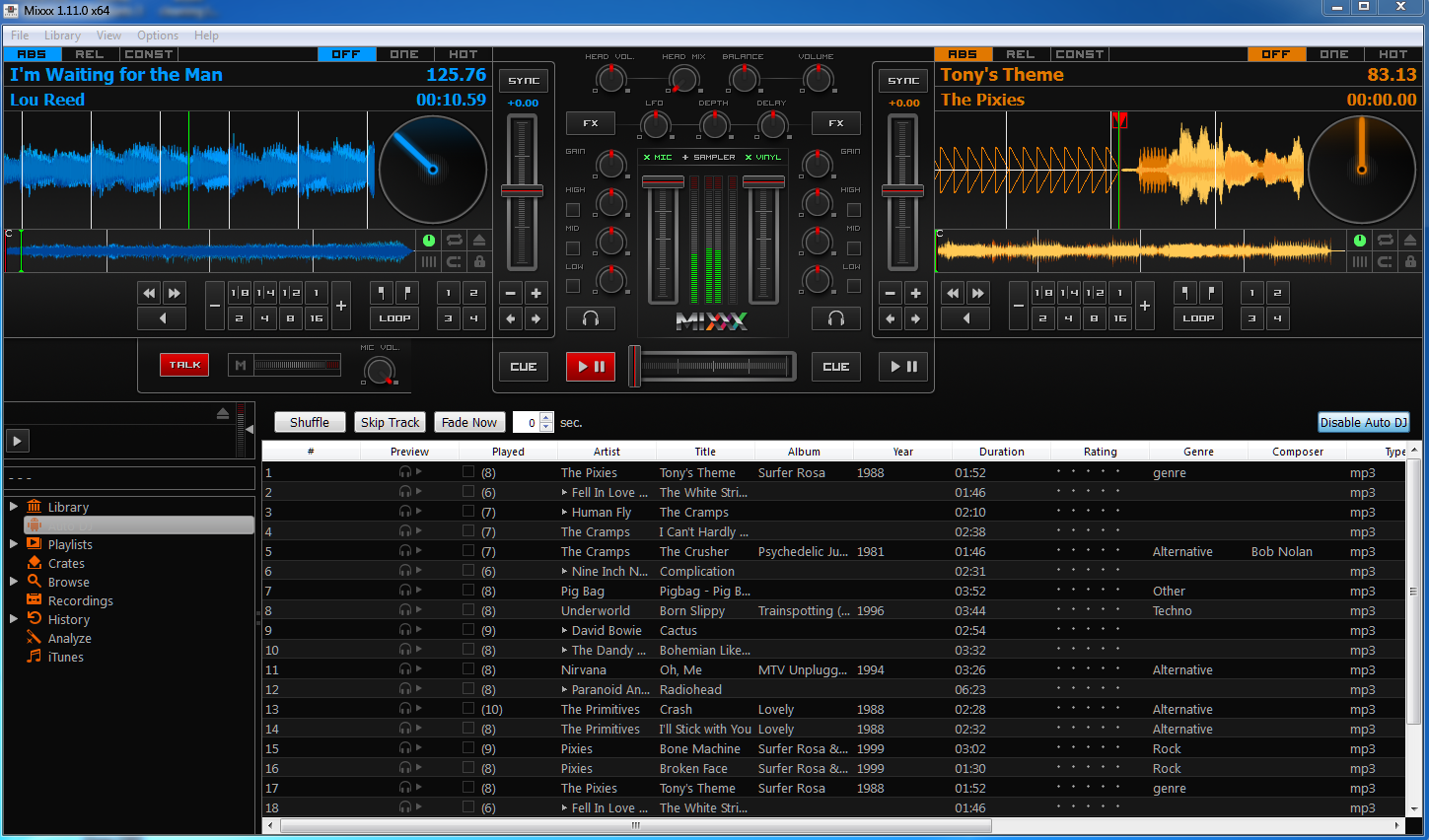Click beatgrid adjust icon on left deck
Screen dimensions: 1429x840
[x=429, y=261]
